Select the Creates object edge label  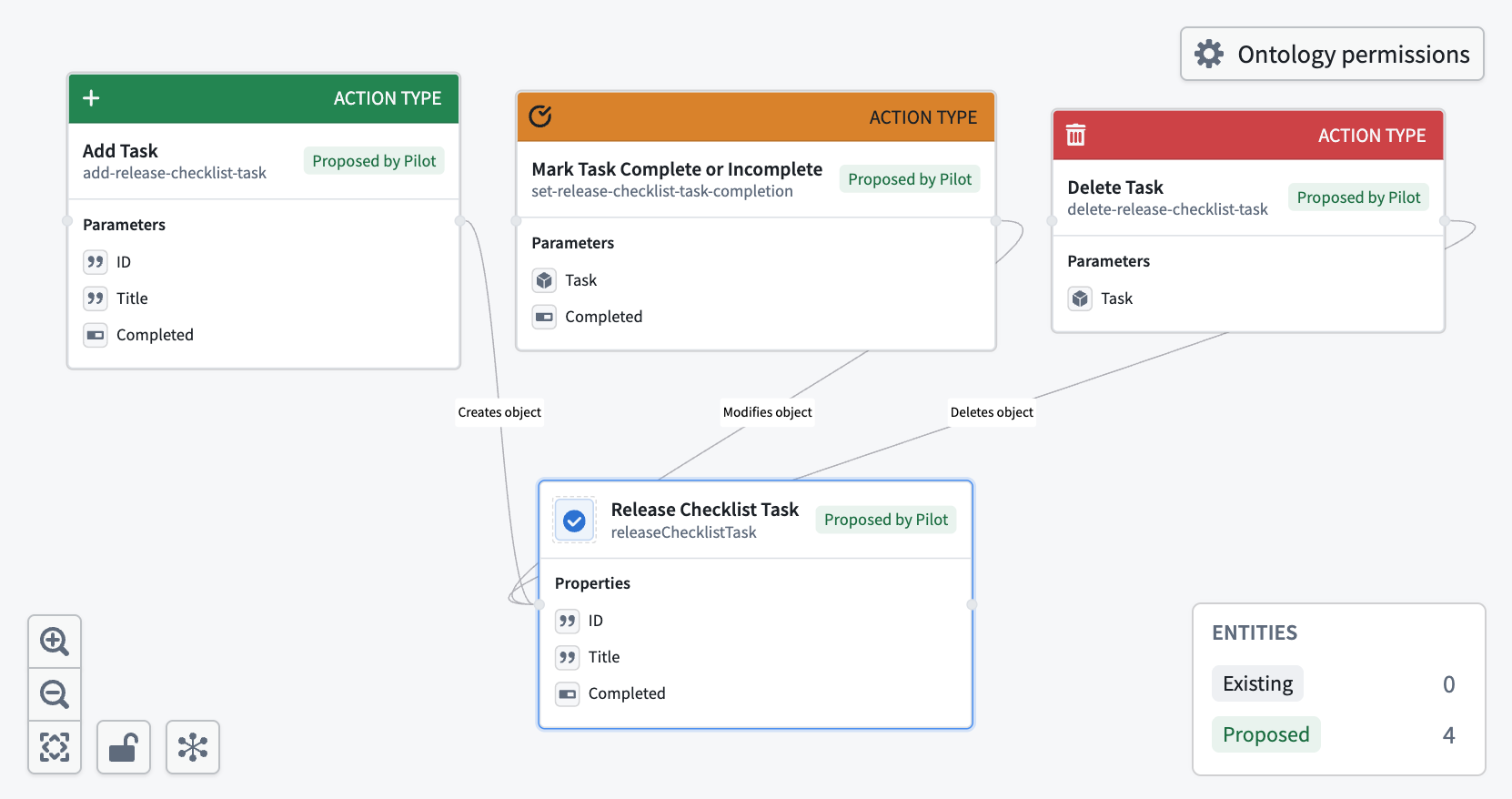click(499, 412)
